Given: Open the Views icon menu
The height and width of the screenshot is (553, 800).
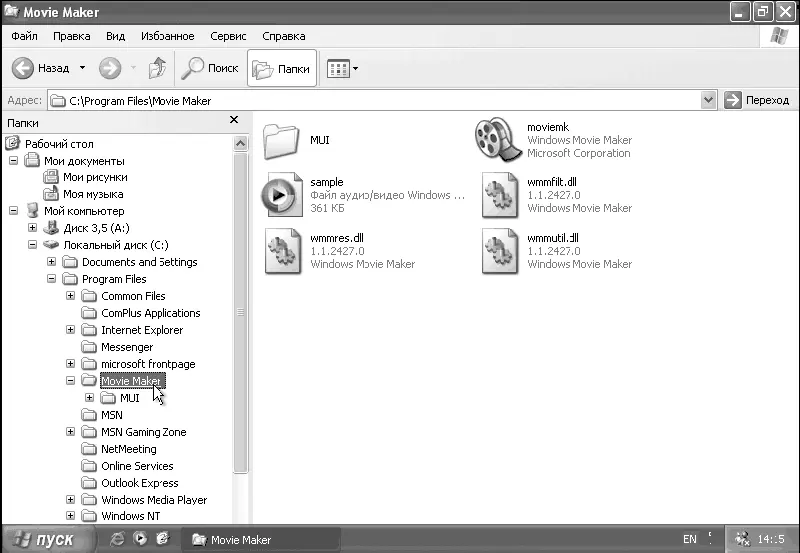Looking at the screenshot, I should (338, 68).
